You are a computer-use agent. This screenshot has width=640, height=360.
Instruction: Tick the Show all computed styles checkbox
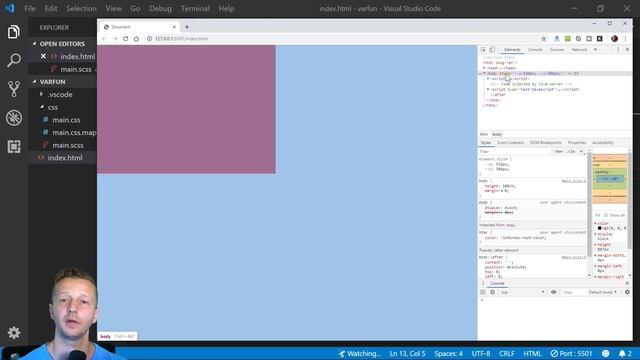606,215
